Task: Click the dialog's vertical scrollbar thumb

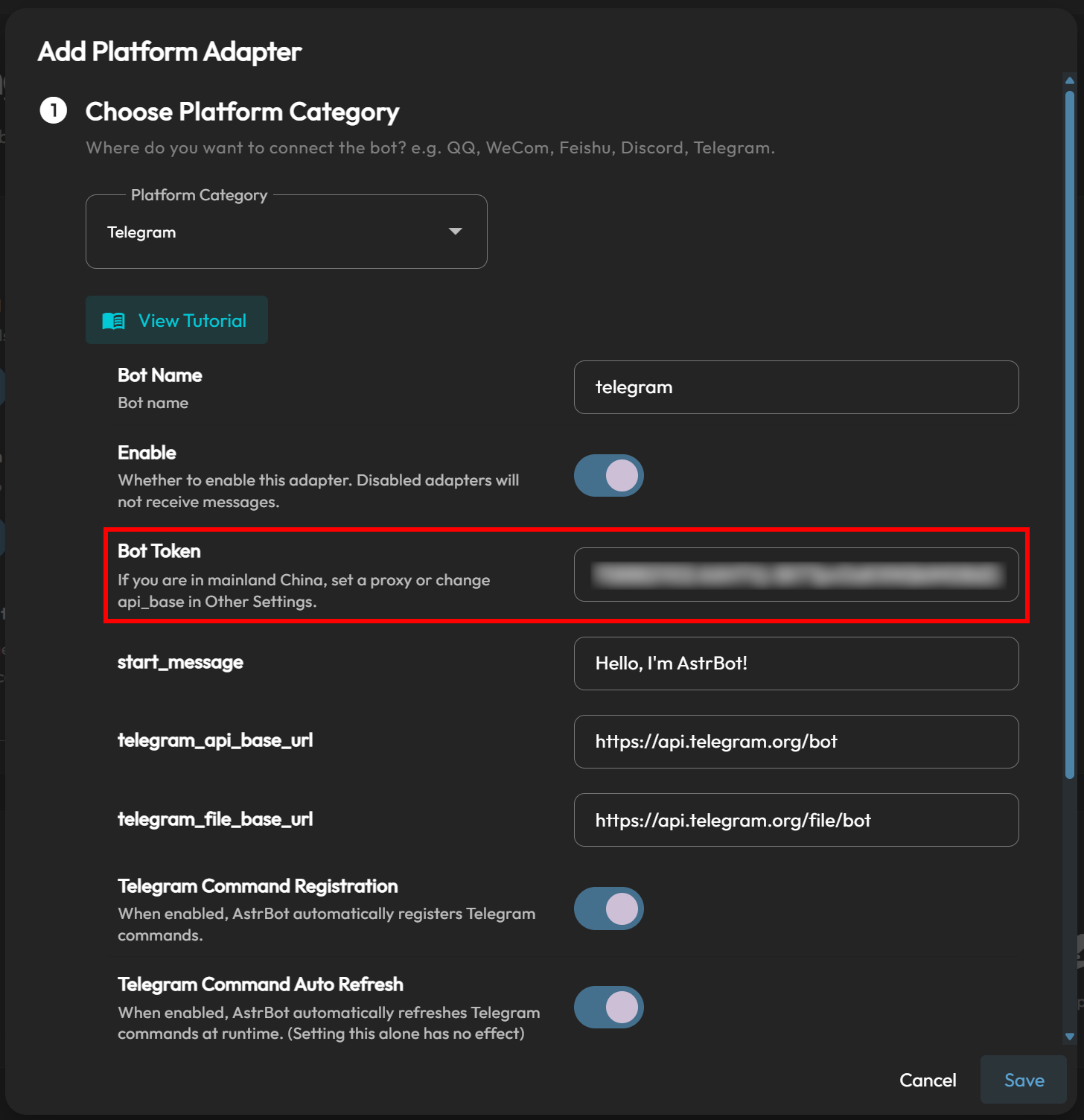Action: [x=1070, y=435]
